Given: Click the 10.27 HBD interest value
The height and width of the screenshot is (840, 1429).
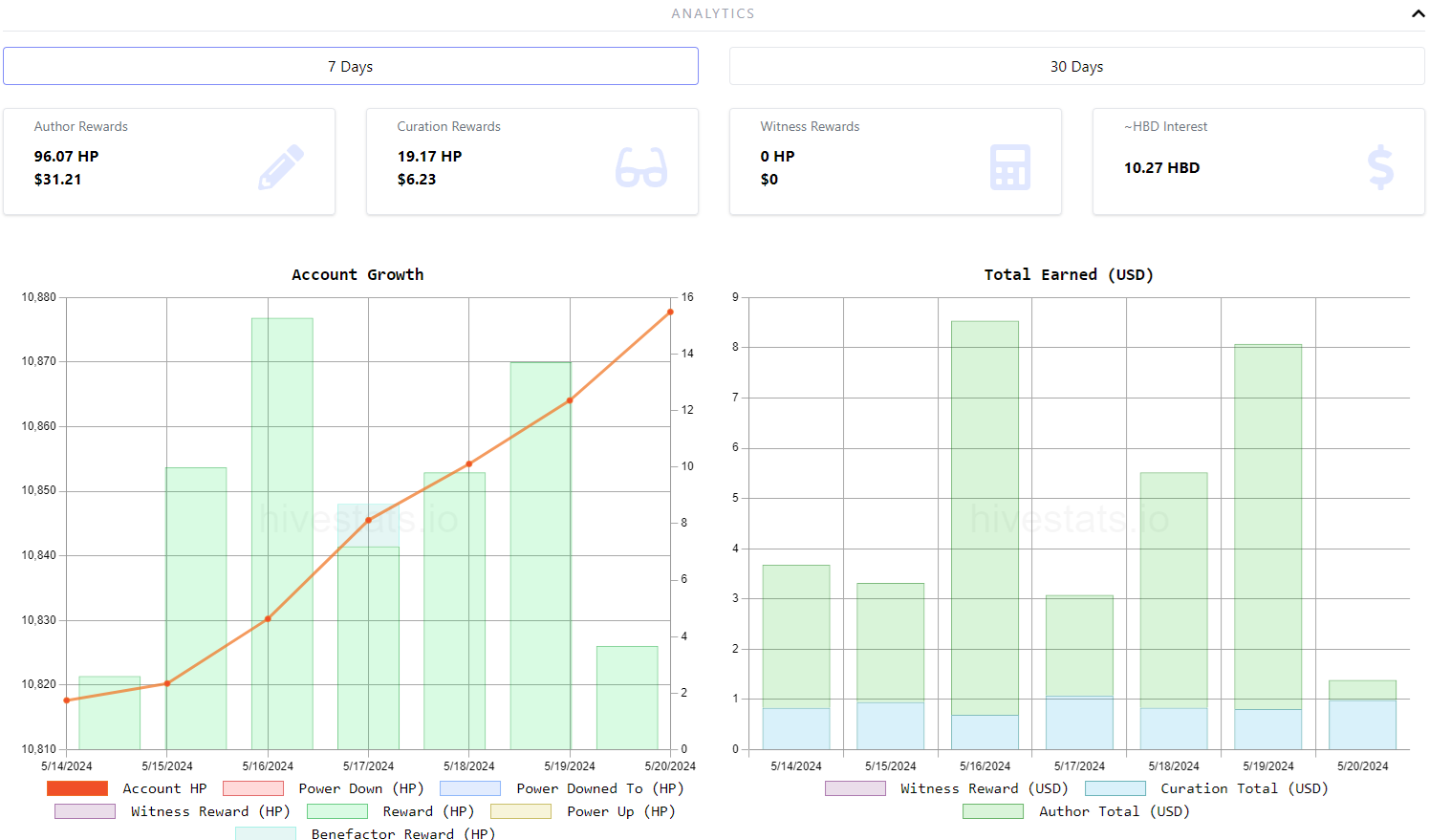Looking at the screenshot, I should tap(1162, 167).
